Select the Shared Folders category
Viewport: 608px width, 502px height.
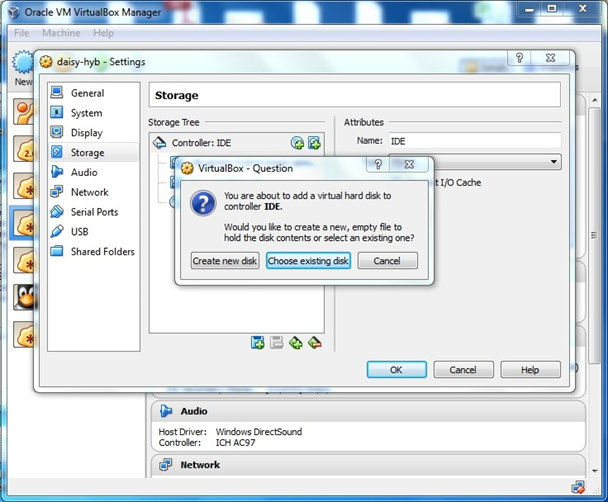tap(102, 252)
